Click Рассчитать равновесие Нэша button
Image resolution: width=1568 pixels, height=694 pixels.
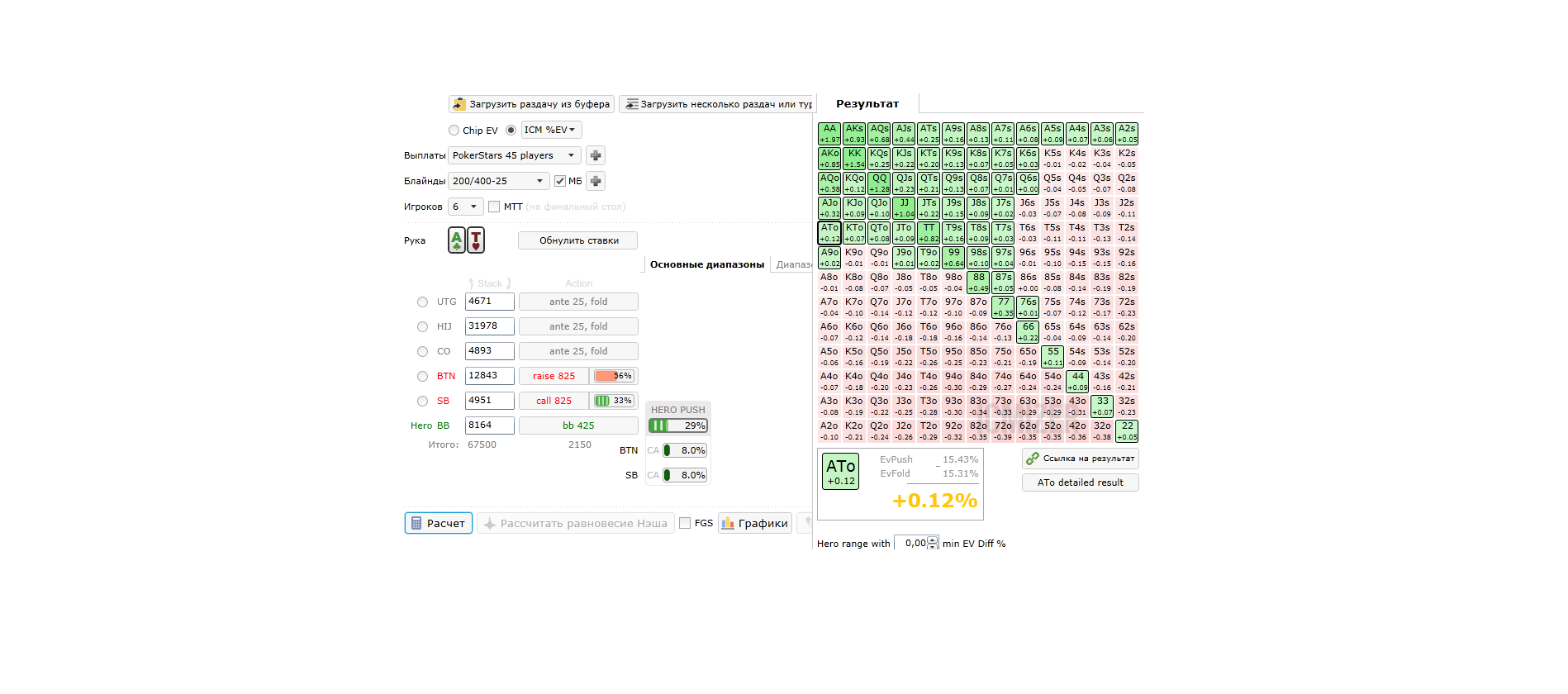pos(575,523)
